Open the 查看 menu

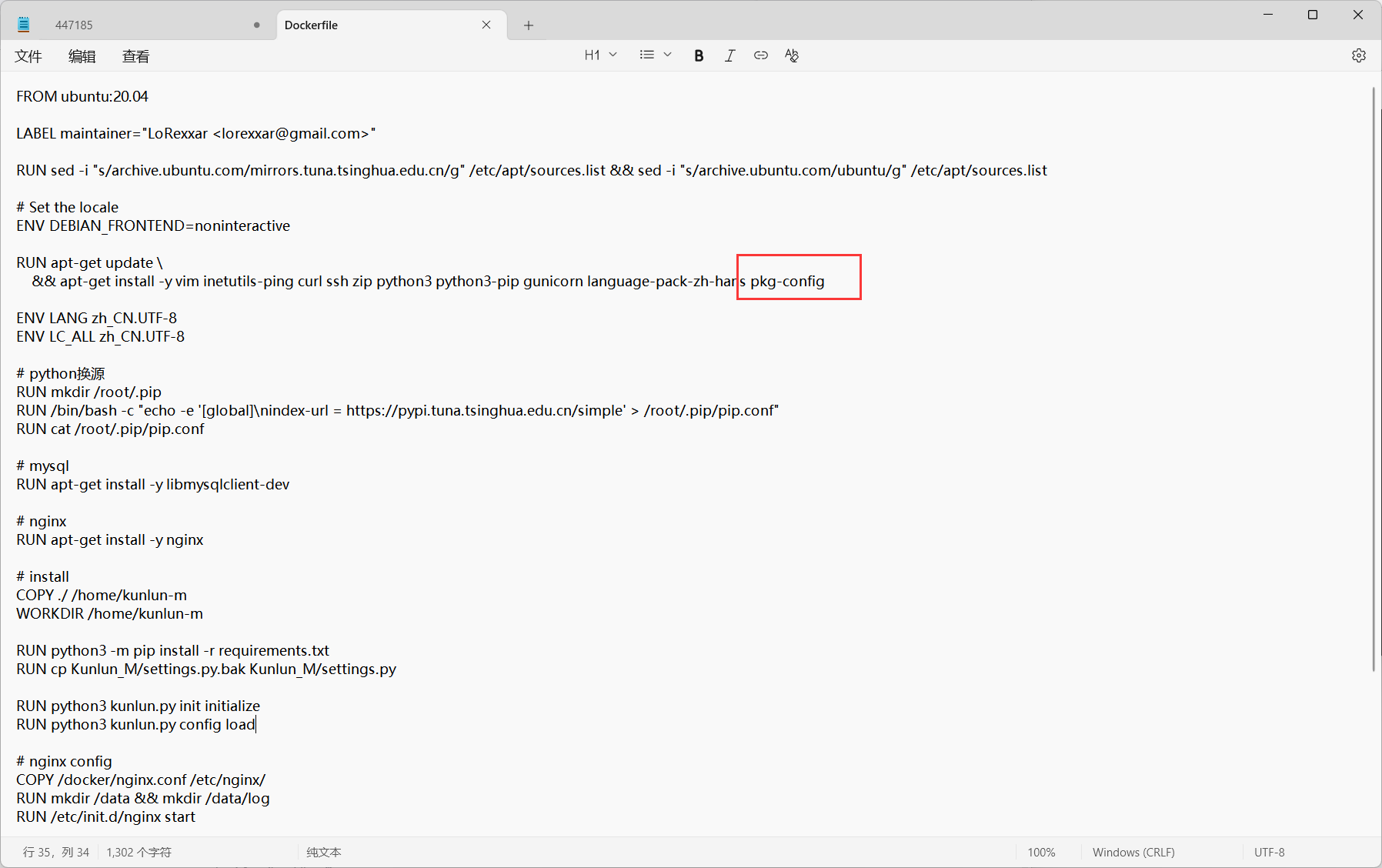click(x=136, y=56)
